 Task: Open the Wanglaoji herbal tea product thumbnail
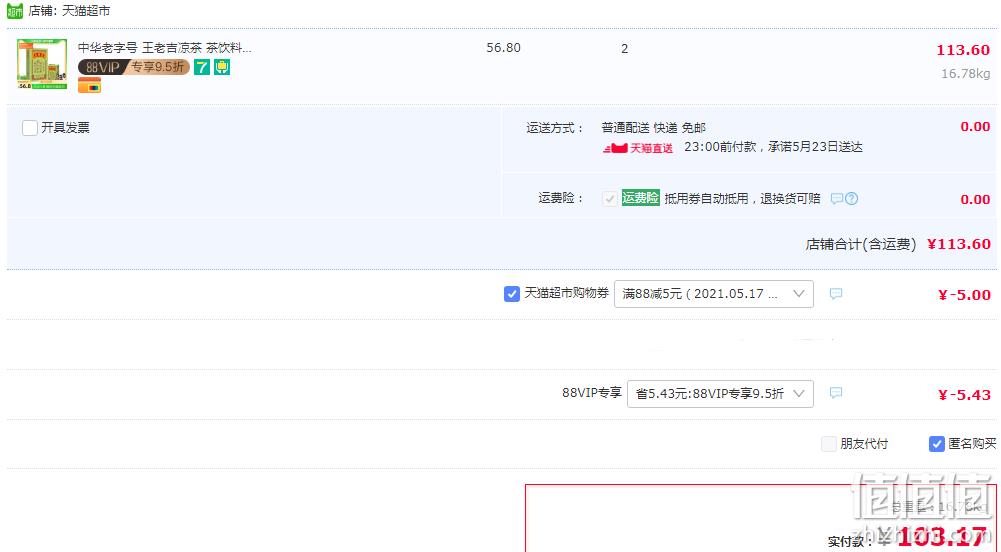42,64
